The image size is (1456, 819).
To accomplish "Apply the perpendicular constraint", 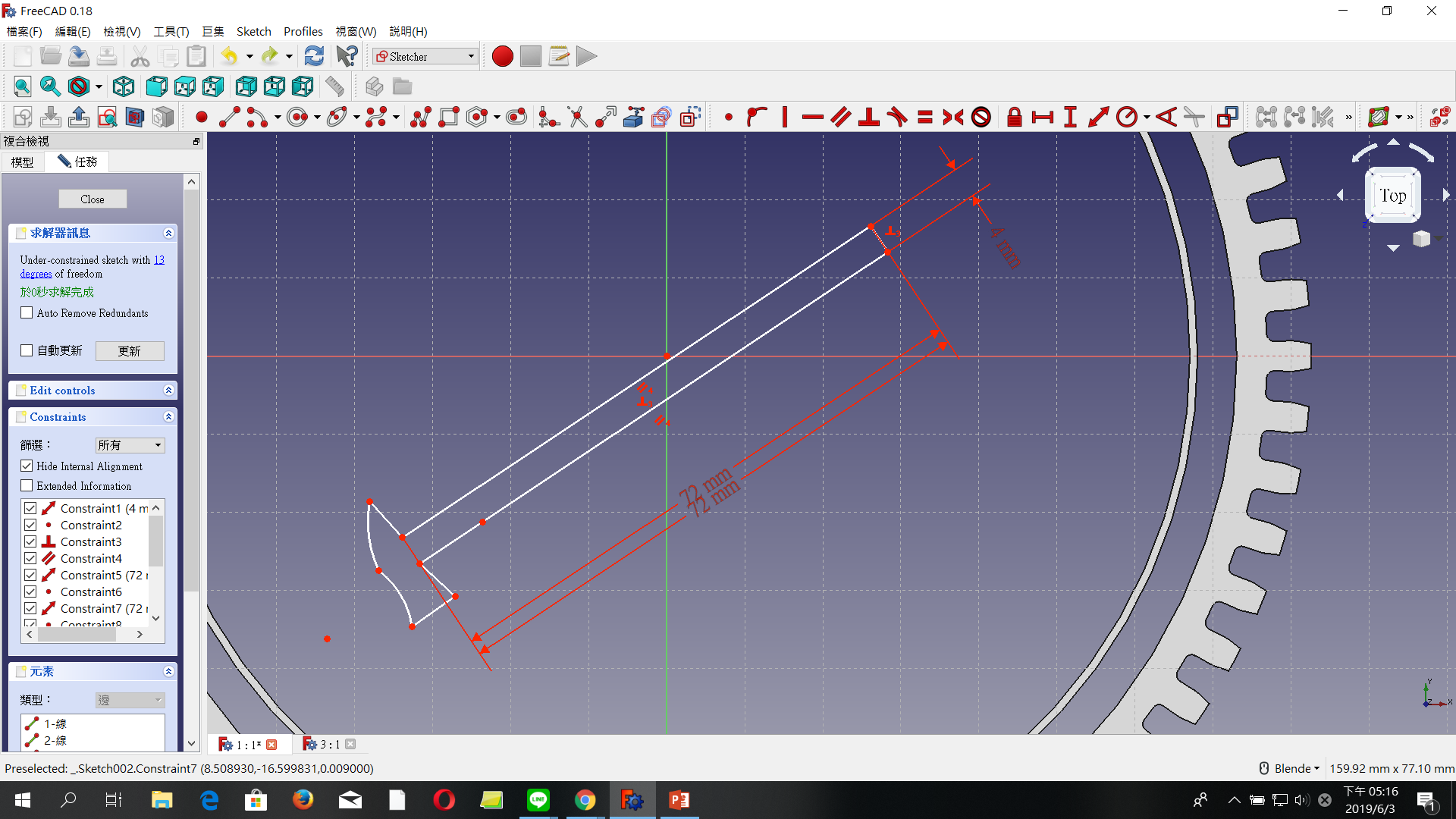I will (869, 117).
